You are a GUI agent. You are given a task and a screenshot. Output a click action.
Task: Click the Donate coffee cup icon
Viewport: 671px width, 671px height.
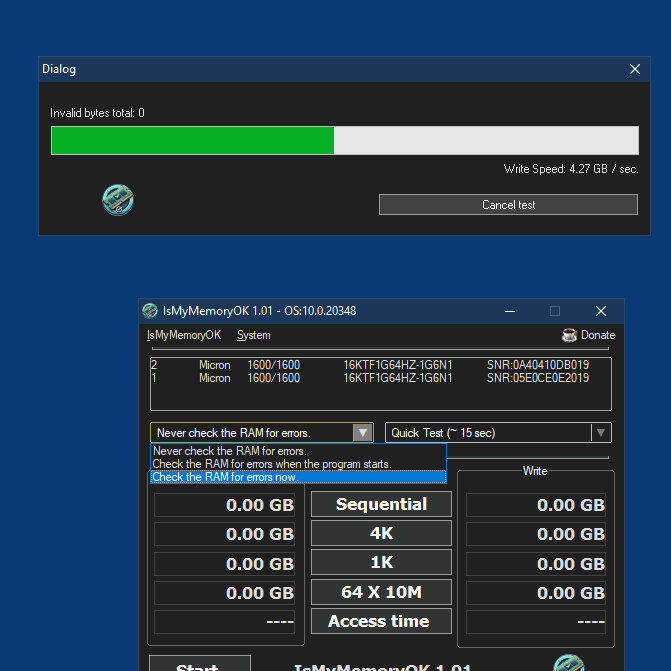click(569, 335)
